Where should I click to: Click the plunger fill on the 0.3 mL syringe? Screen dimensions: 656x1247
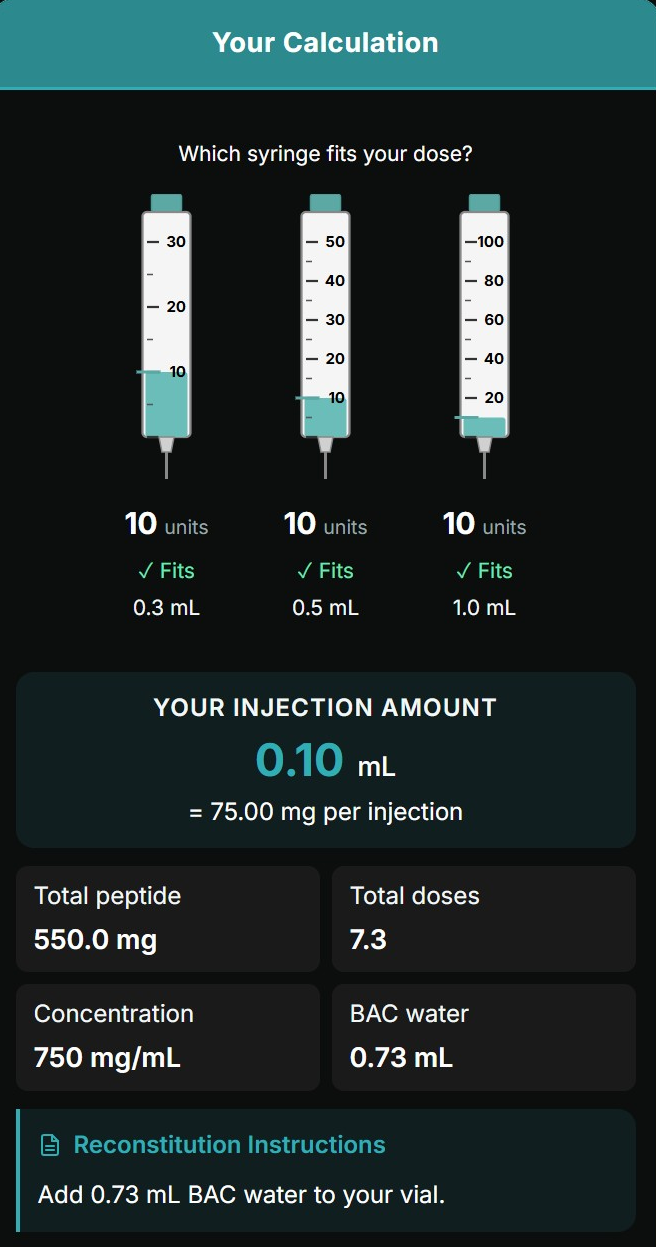point(165,405)
